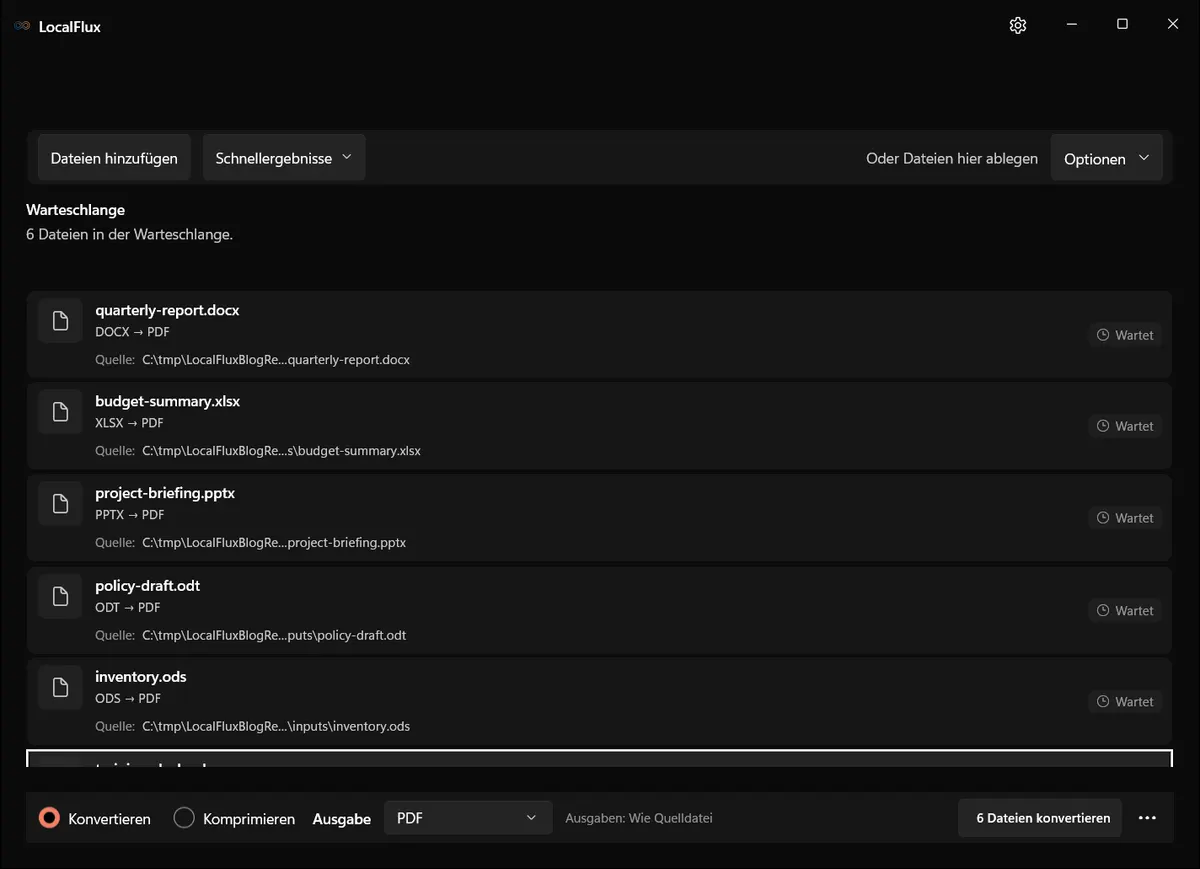Select the budget-summary.xlsx file name
This screenshot has height=869, width=1200.
[167, 401]
